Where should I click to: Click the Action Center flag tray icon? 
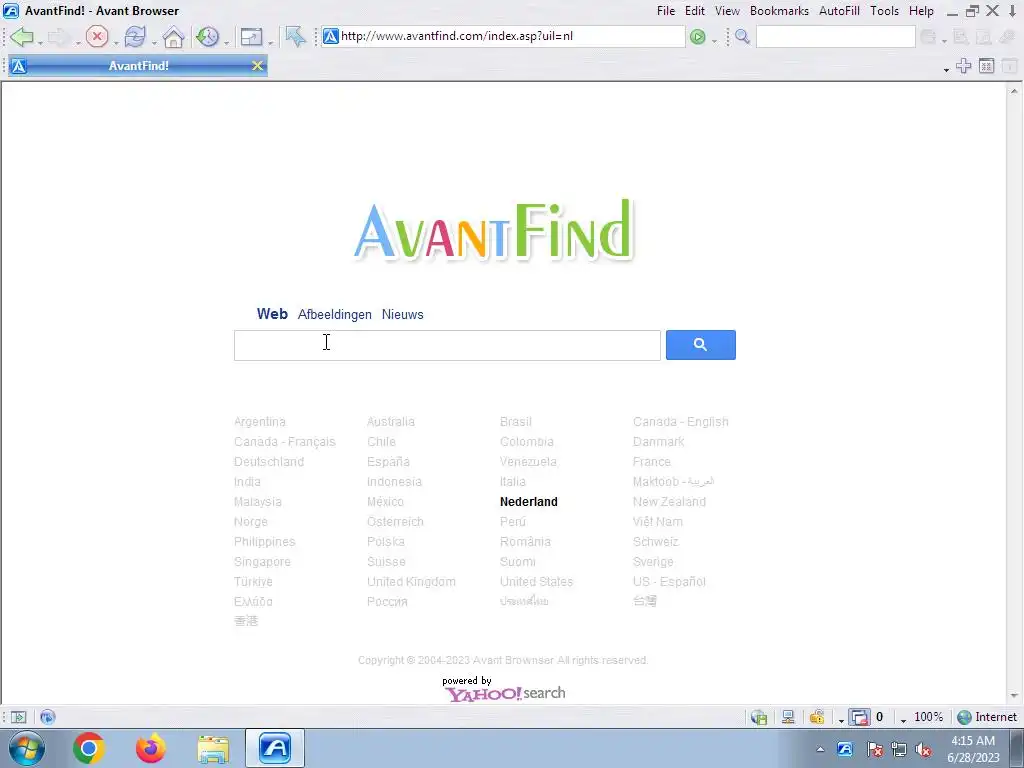coord(875,750)
